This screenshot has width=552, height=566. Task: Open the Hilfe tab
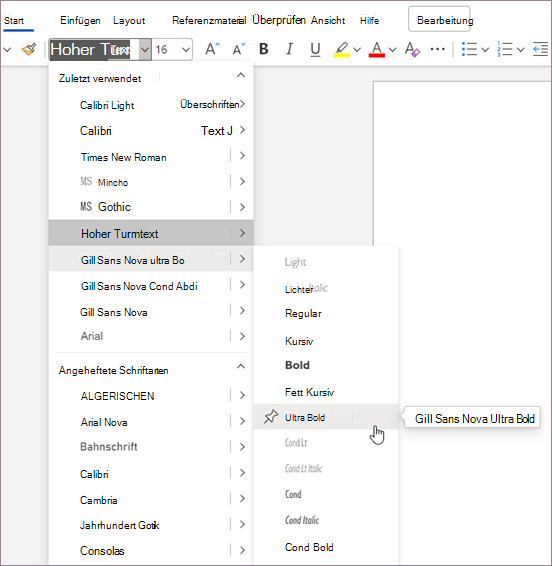(x=369, y=21)
